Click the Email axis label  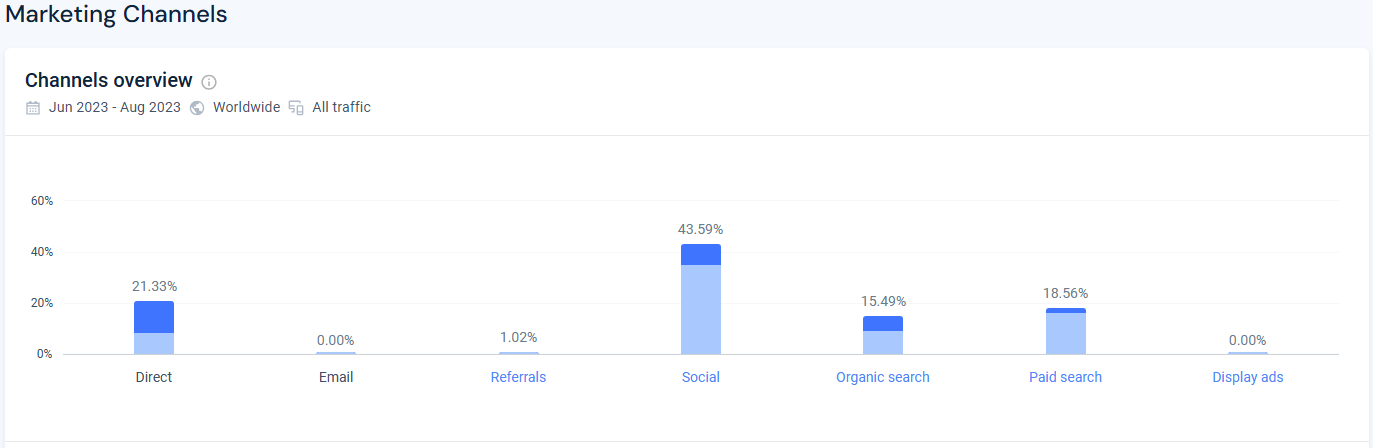tap(336, 377)
